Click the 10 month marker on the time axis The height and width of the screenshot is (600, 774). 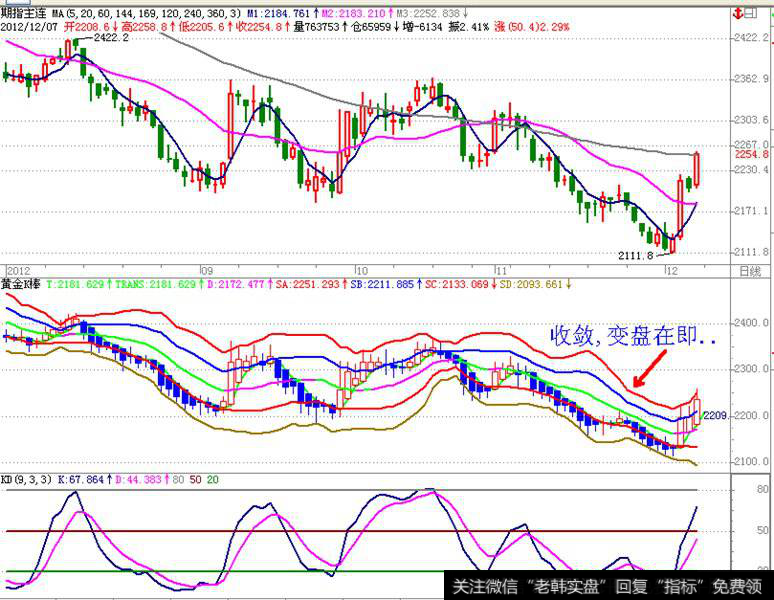click(362, 271)
